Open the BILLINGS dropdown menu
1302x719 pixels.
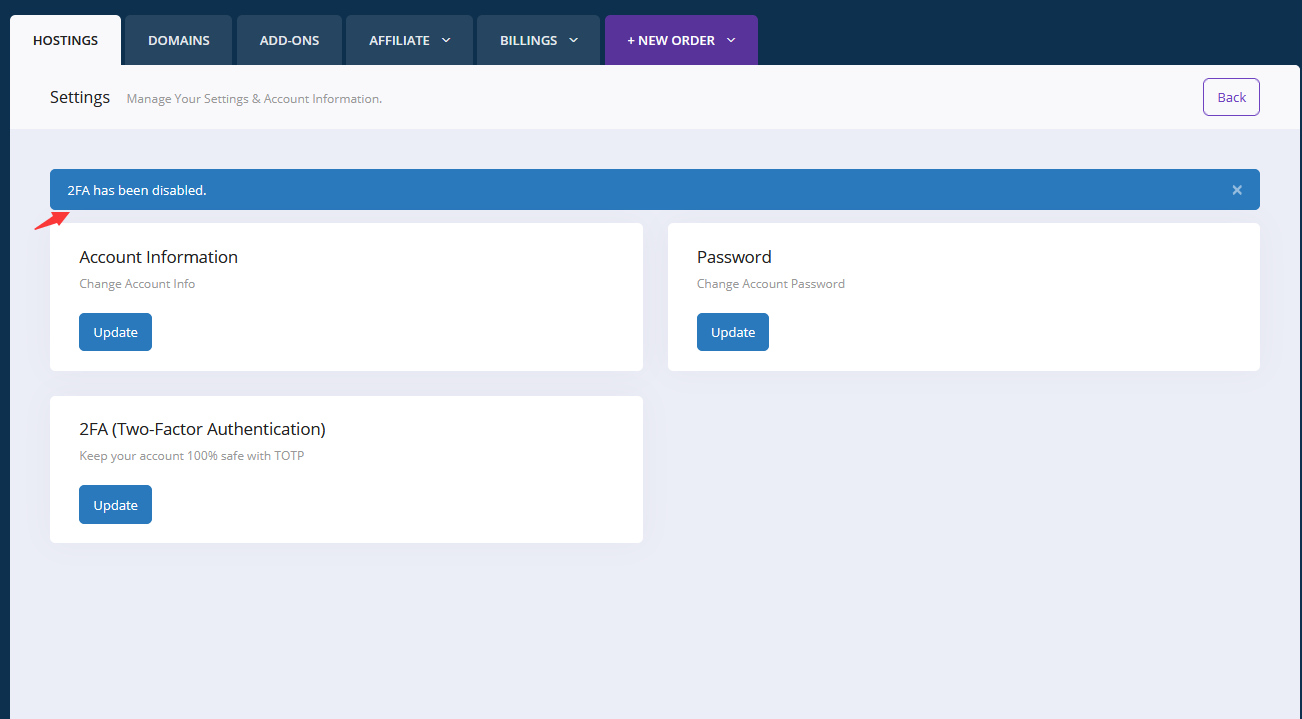point(538,40)
